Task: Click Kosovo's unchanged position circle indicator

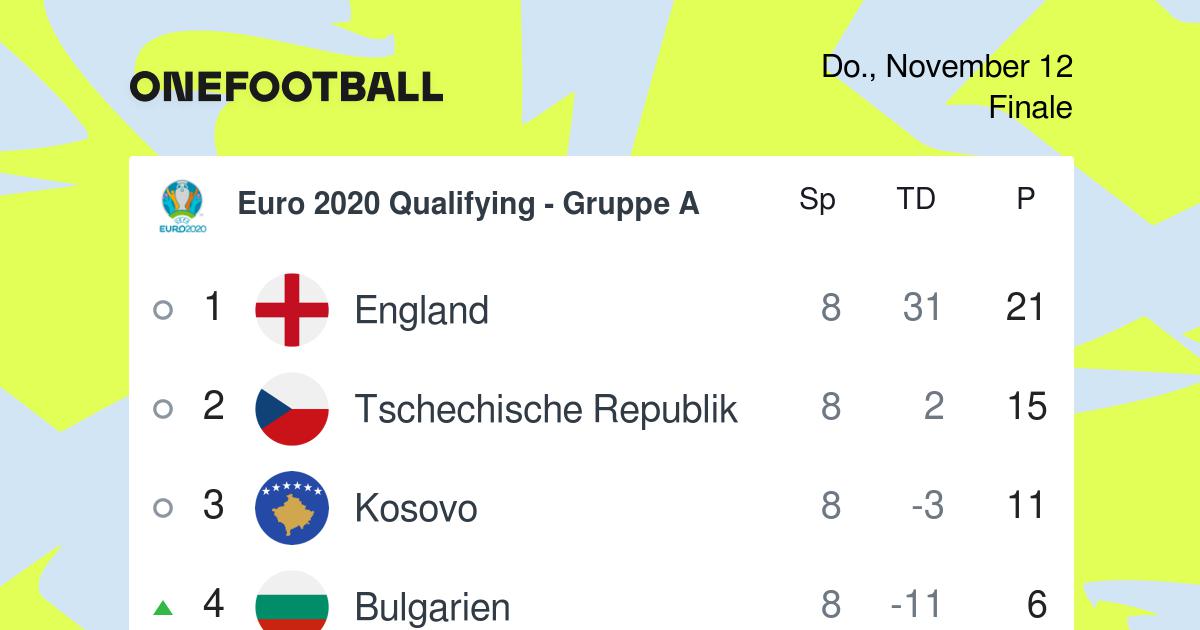Action: click(163, 508)
